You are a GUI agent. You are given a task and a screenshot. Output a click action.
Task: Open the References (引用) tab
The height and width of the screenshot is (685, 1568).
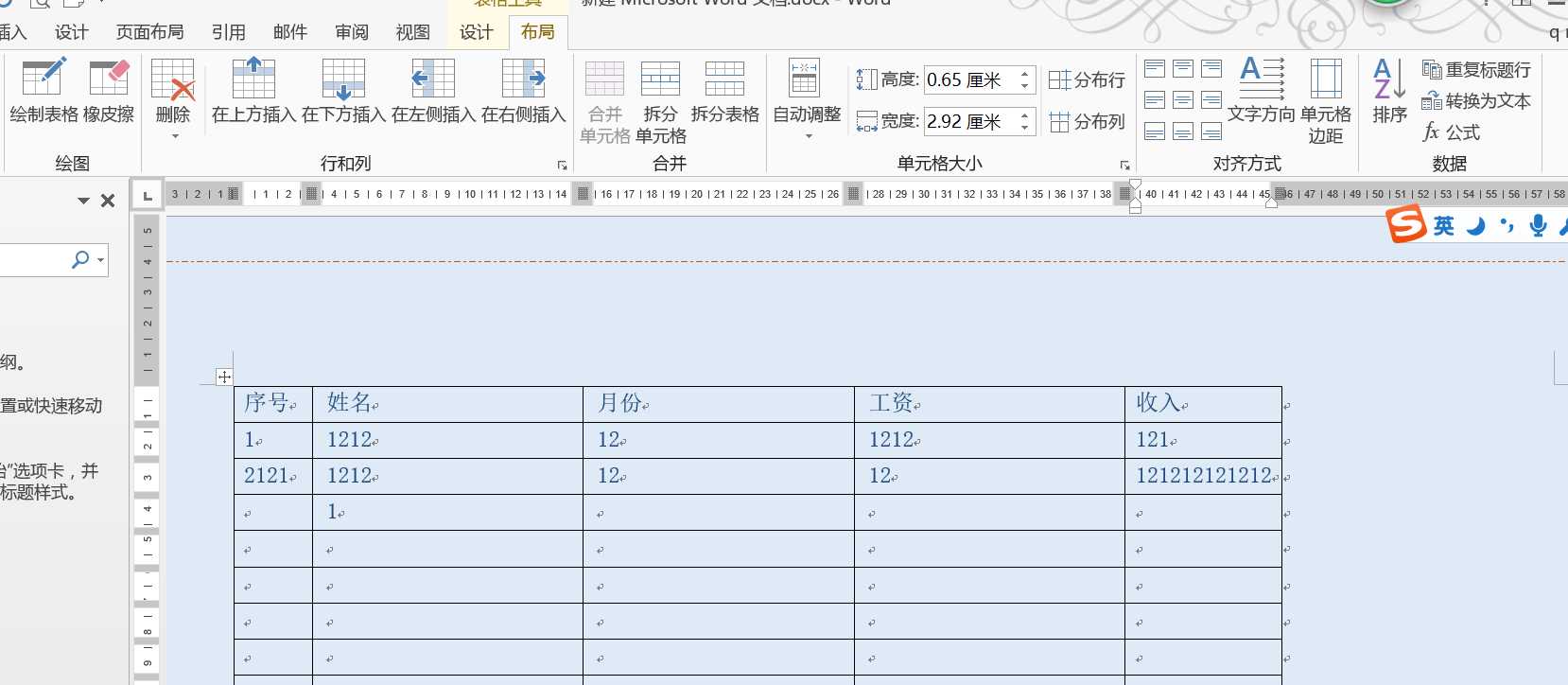(228, 32)
